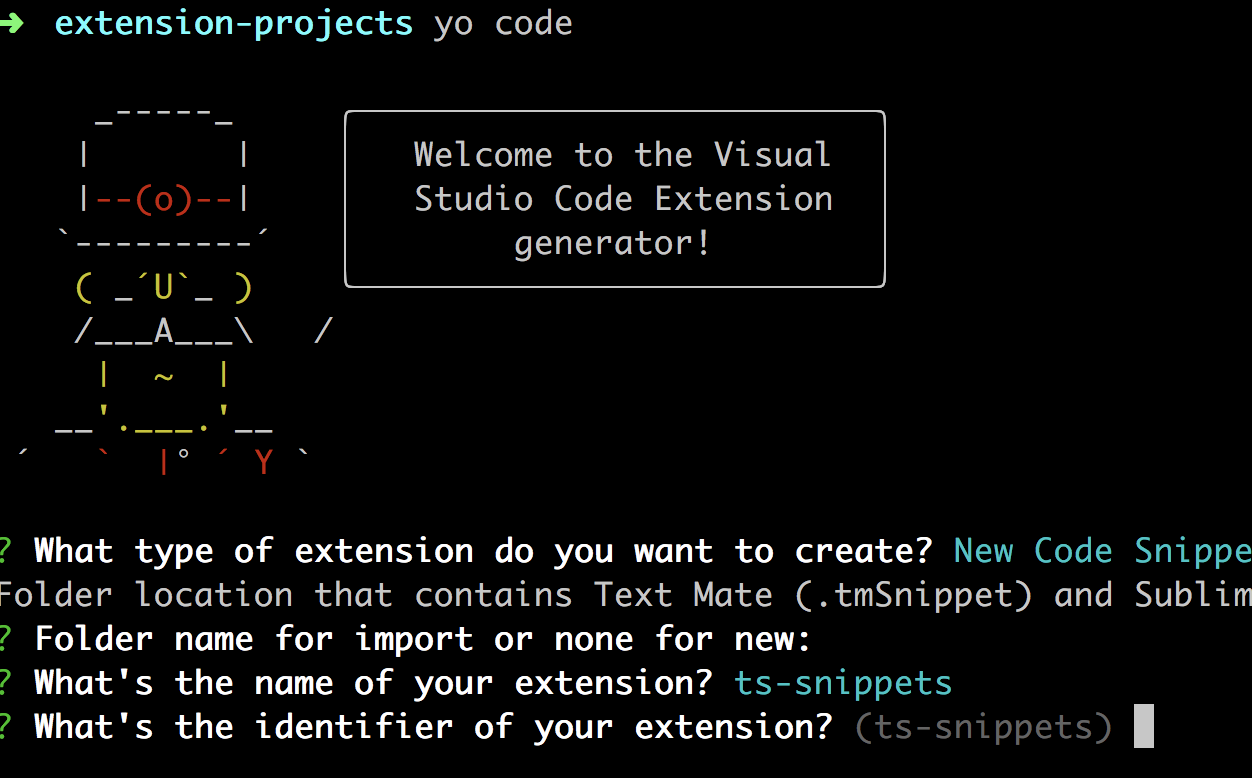Click the red Y in the ASCII art

pos(263,463)
